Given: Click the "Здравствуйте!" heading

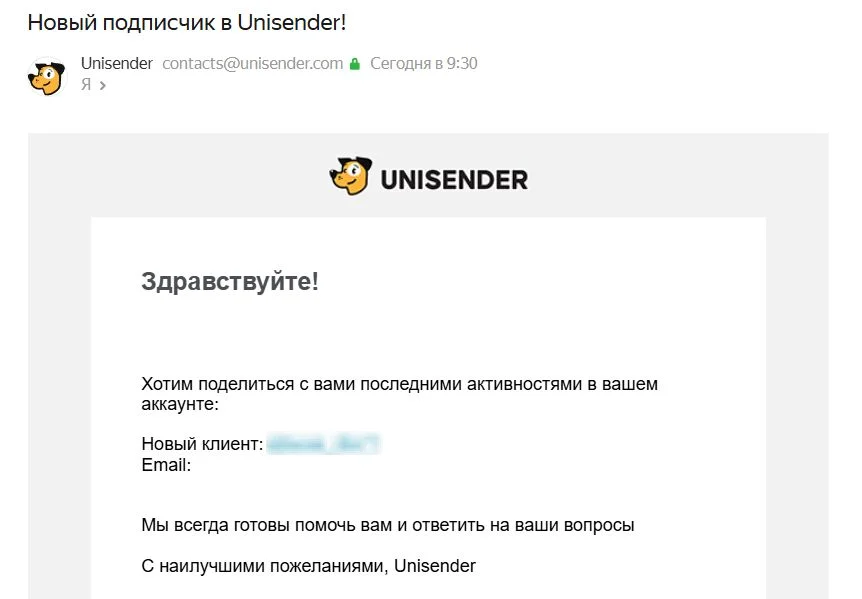Looking at the screenshot, I should pos(229,281).
